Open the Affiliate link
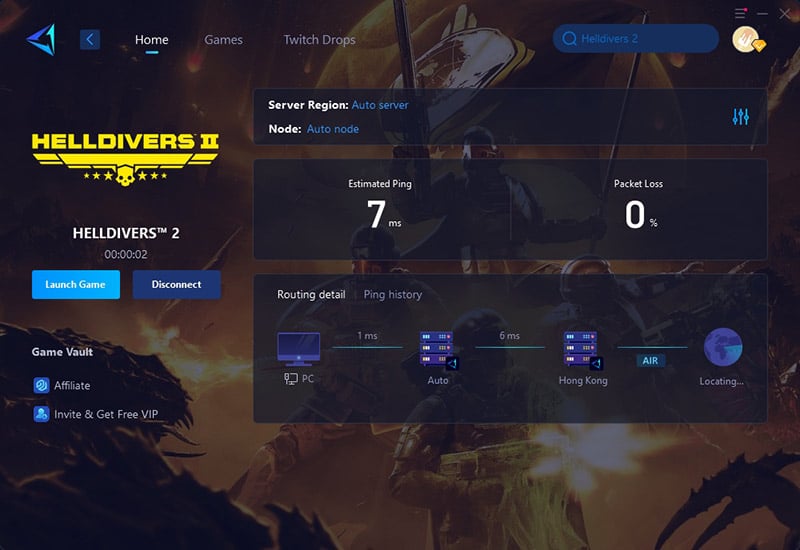The height and width of the screenshot is (550, 800). tap(72, 386)
